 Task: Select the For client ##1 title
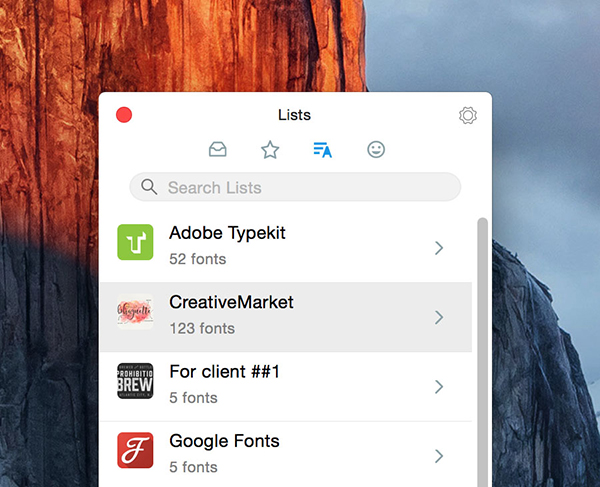click(225, 371)
